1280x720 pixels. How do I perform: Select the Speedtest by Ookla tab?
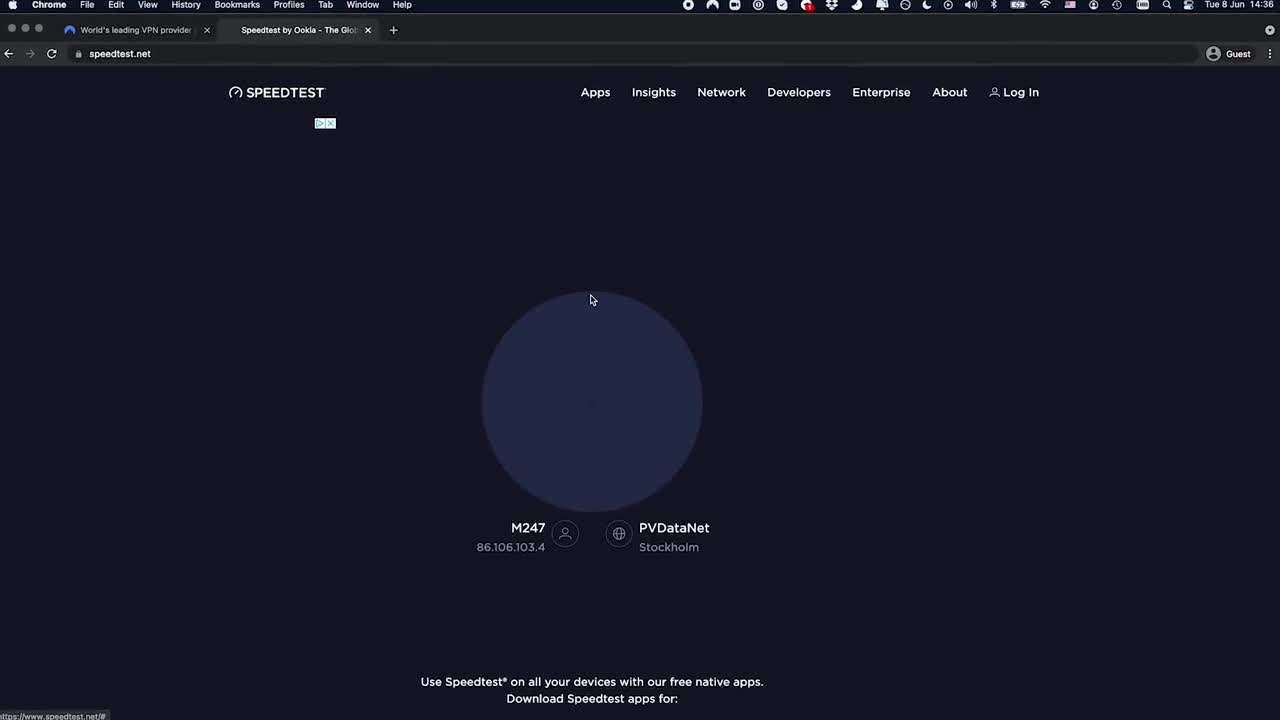coord(298,30)
